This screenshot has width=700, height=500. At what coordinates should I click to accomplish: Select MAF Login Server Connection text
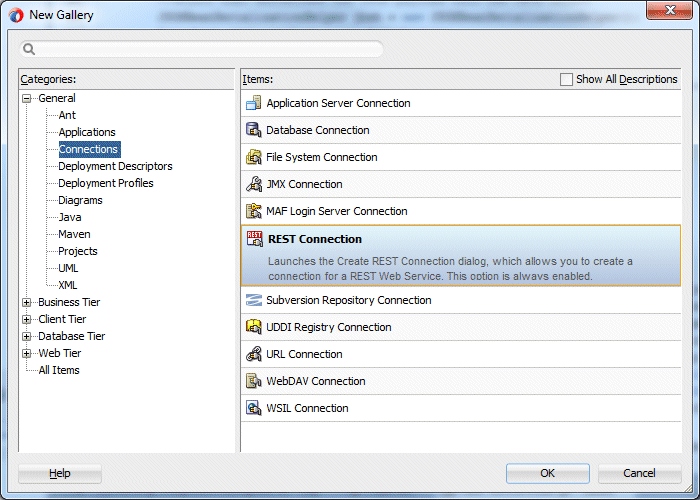tap(337, 211)
